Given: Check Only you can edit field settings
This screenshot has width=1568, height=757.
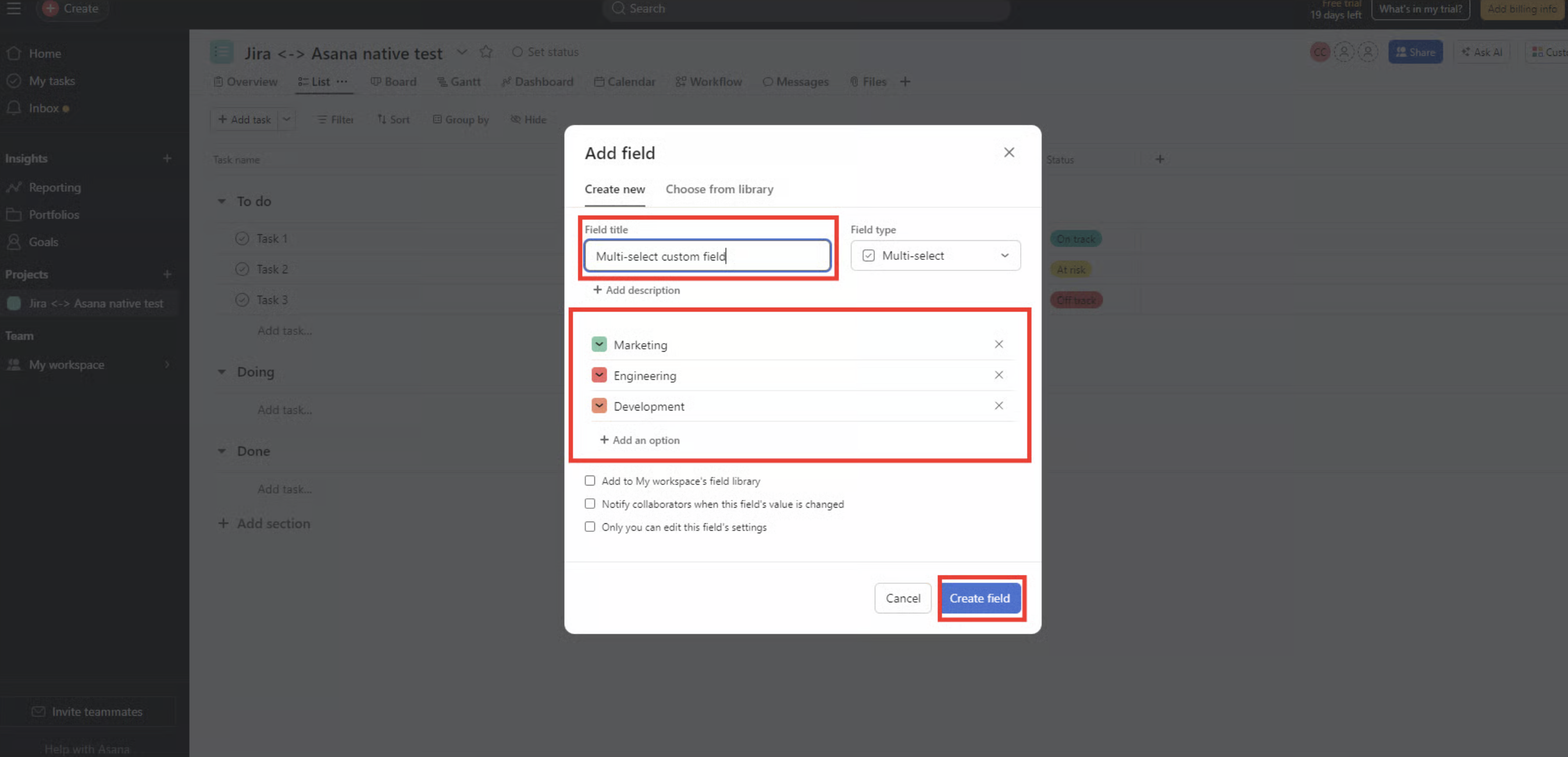Looking at the screenshot, I should (x=589, y=527).
